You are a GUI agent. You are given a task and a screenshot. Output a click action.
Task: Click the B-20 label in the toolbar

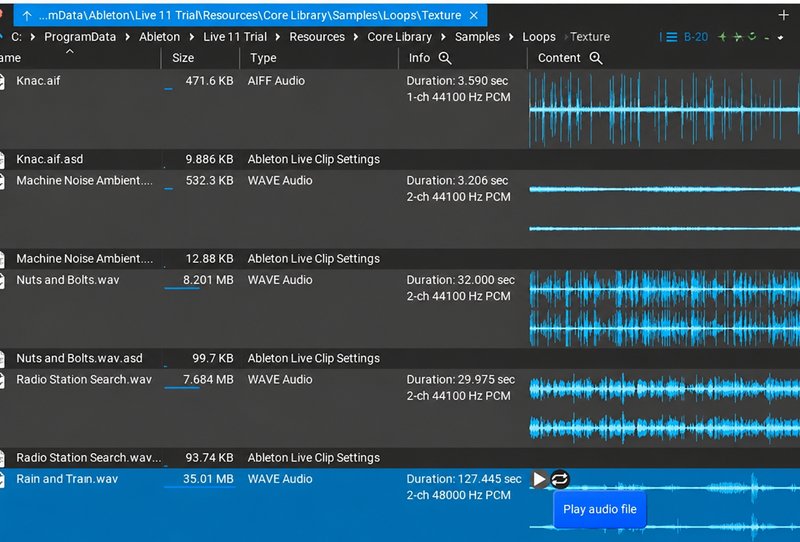click(696, 37)
